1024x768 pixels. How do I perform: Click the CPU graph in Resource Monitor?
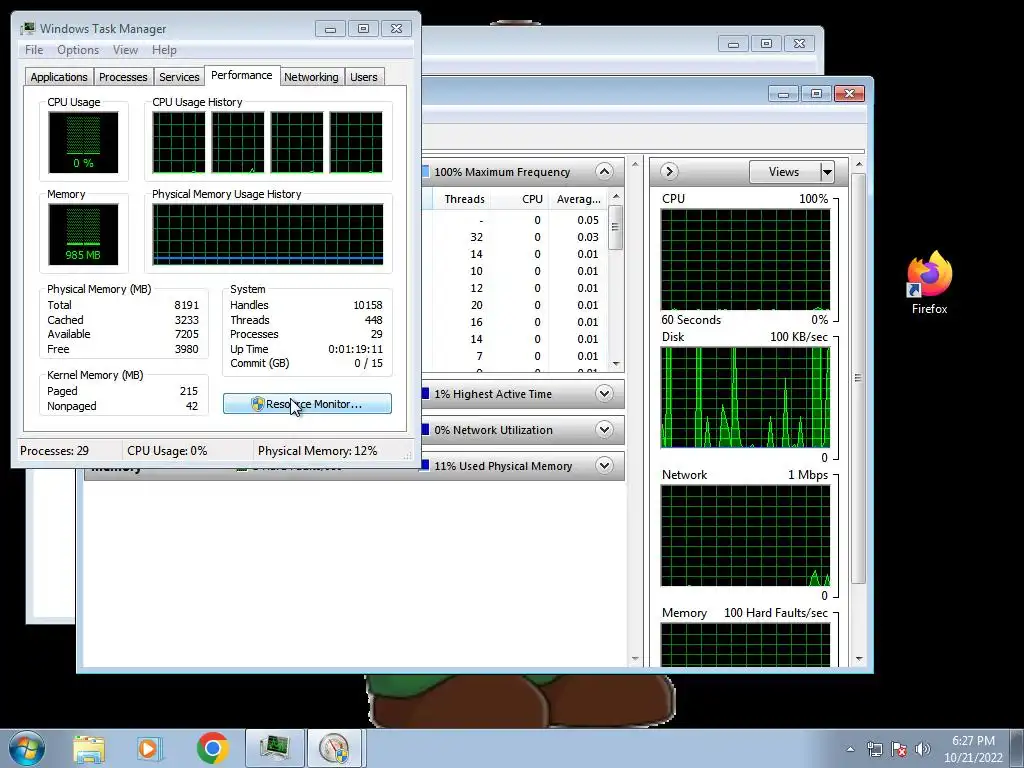coord(745,260)
